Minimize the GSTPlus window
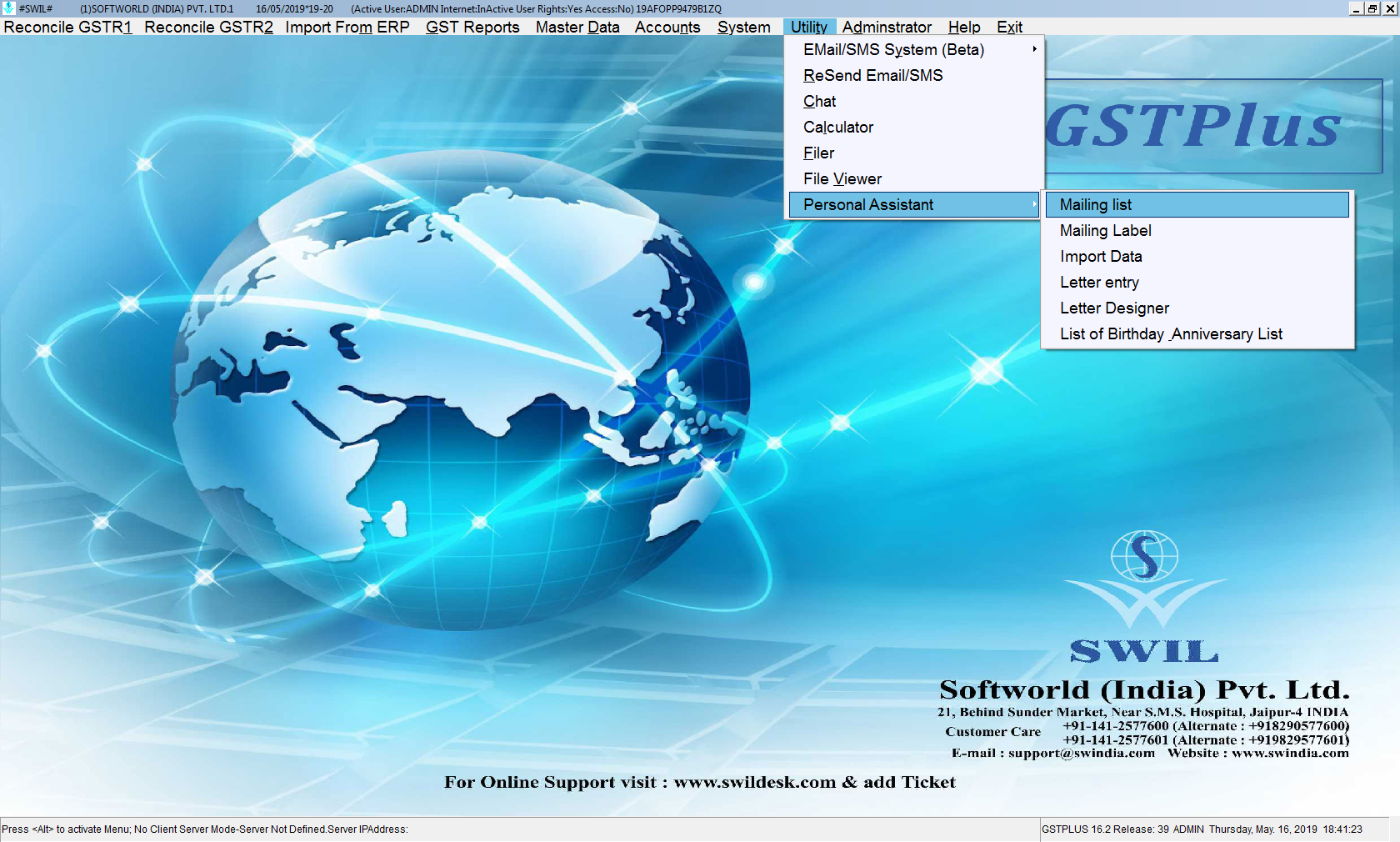Viewport: 1400px width, 842px height. pyautogui.click(x=1356, y=8)
